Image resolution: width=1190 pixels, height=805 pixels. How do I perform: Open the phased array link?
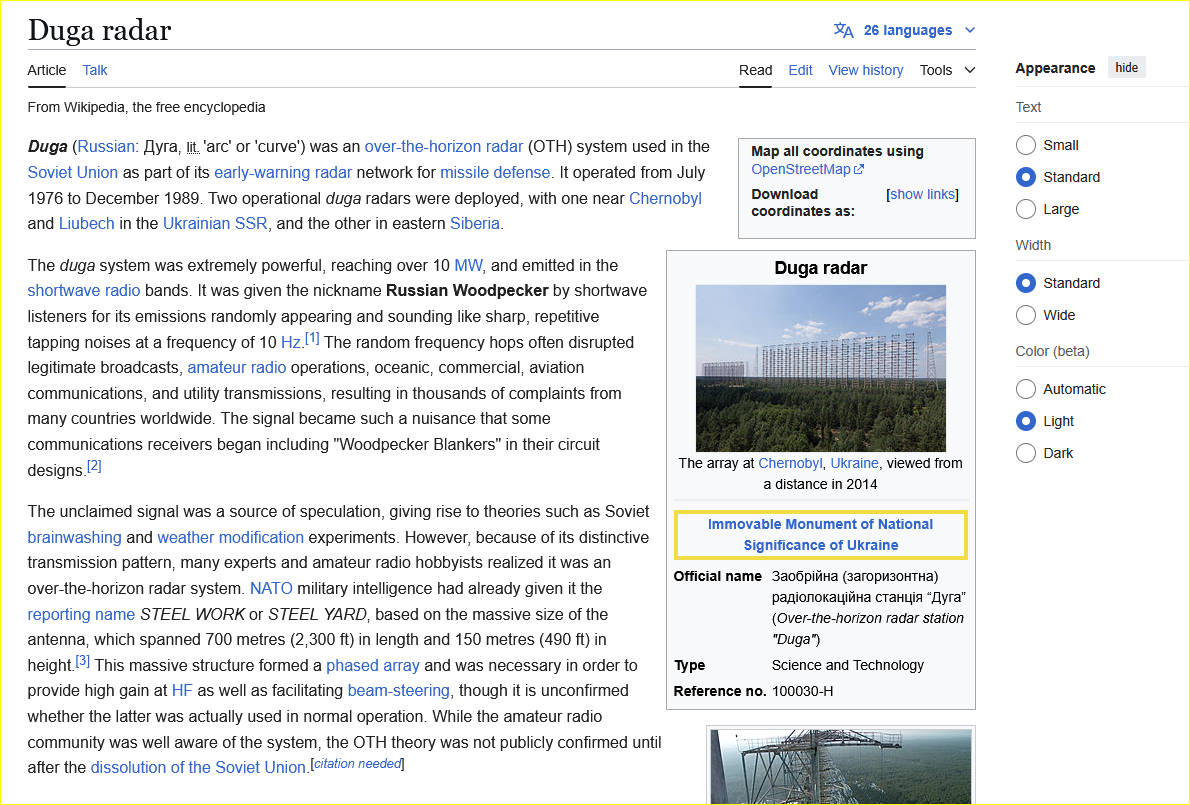click(373, 665)
